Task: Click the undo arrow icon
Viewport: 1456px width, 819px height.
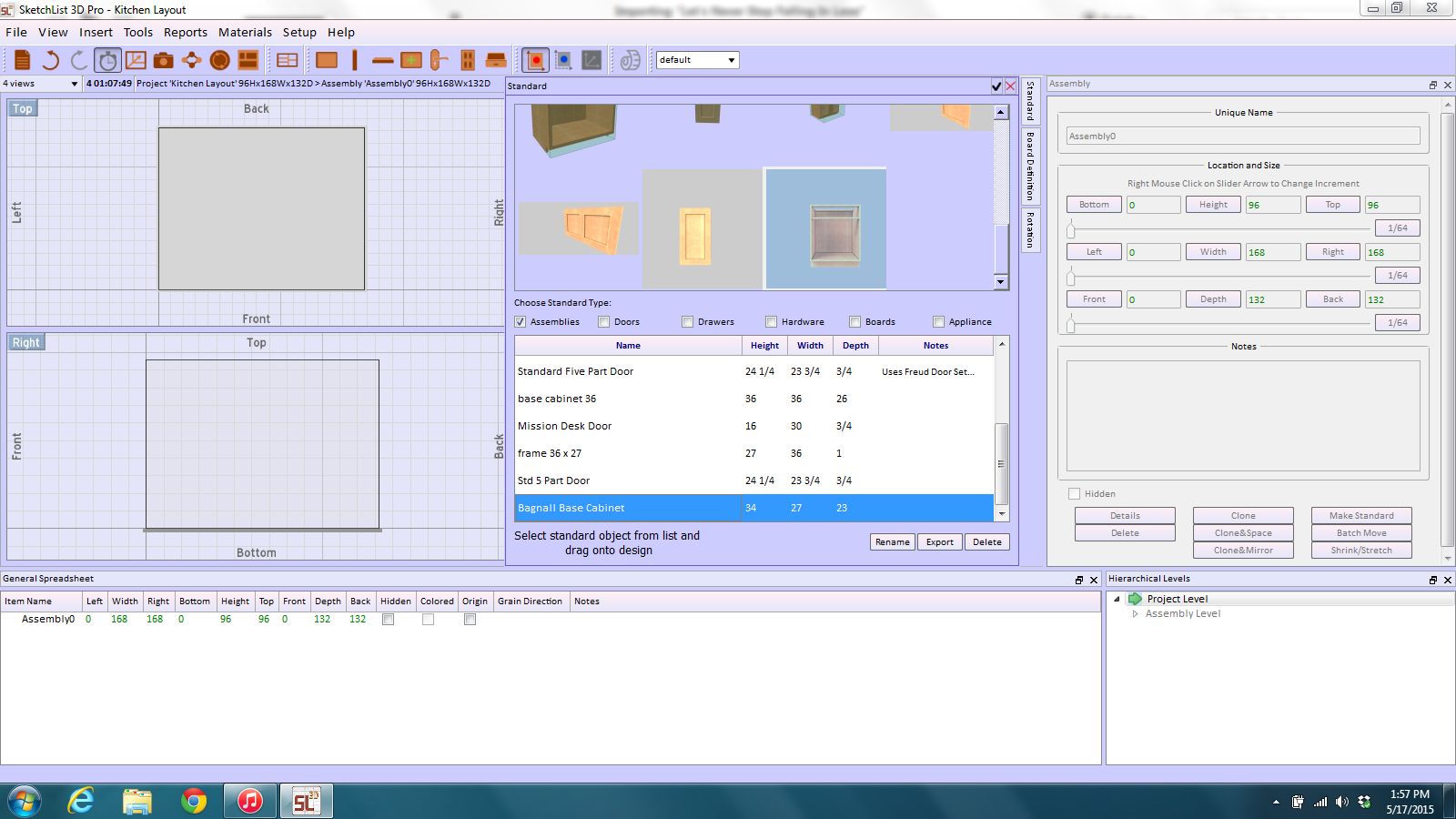Action: pyautogui.click(x=51, y=60)
